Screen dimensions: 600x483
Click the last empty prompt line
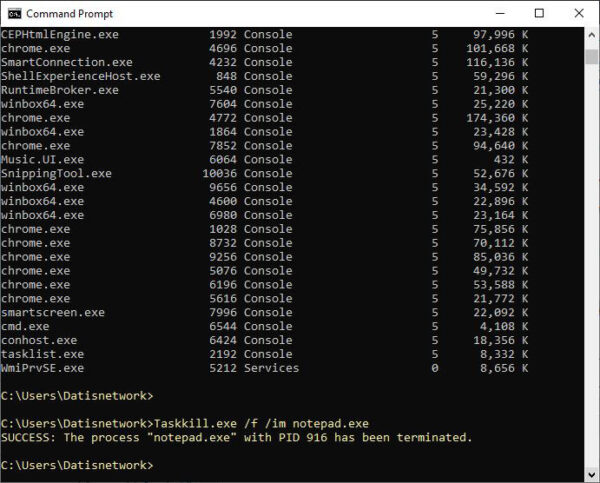click(77, 466)
